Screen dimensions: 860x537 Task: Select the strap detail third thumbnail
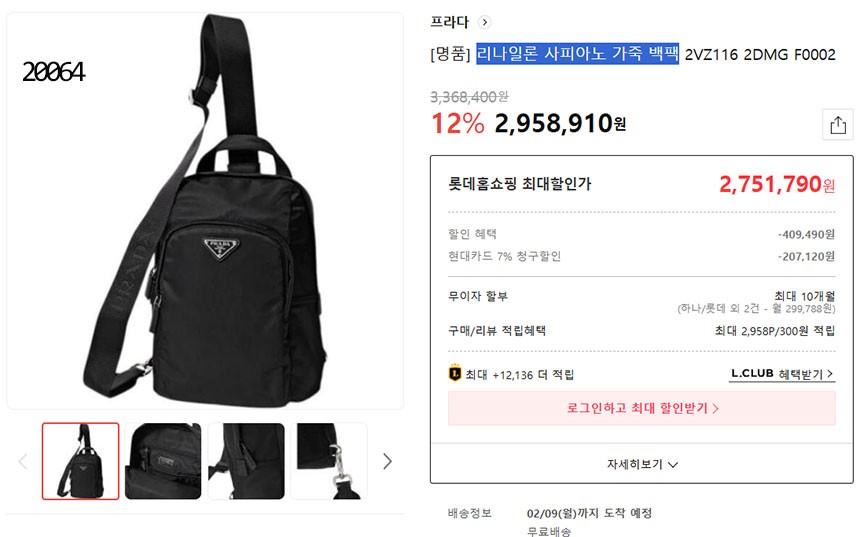tap(246, 461)
